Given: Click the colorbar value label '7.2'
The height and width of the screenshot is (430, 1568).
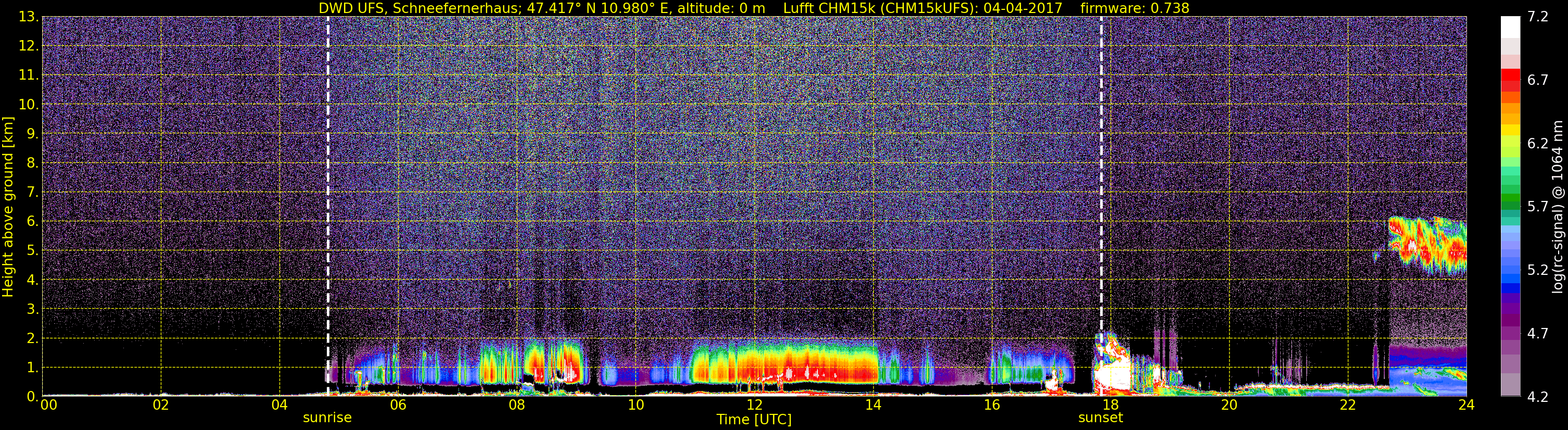Looking at the screenshot, I should point(1538,17).
